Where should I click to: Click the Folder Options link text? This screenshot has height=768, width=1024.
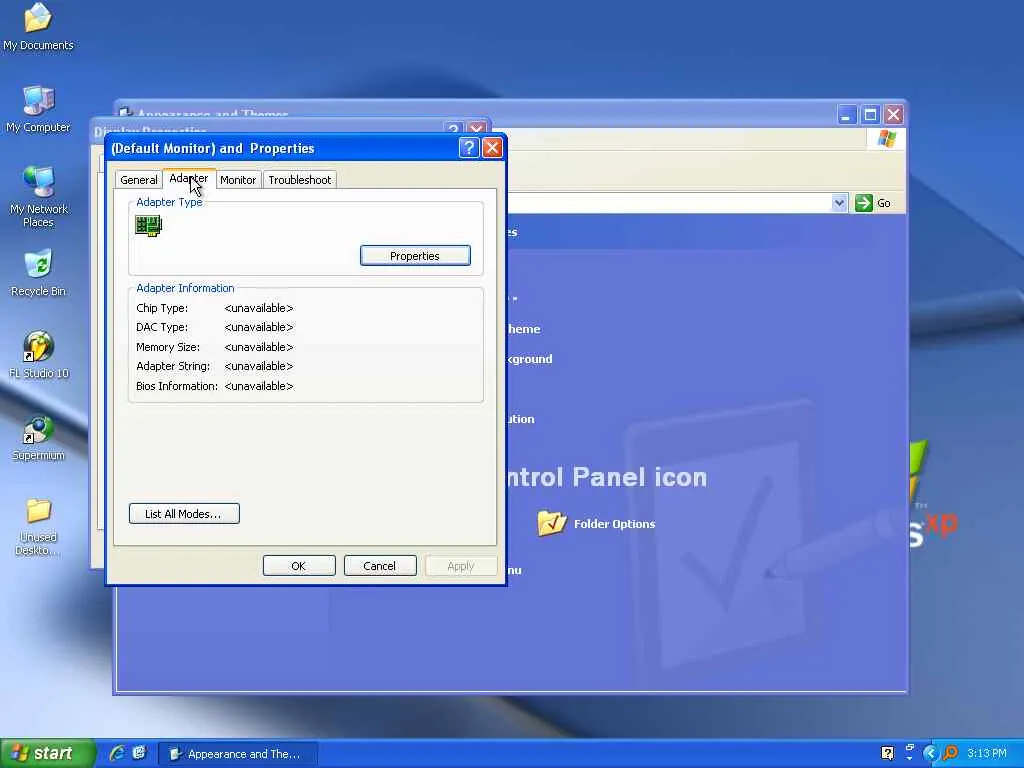614,524
